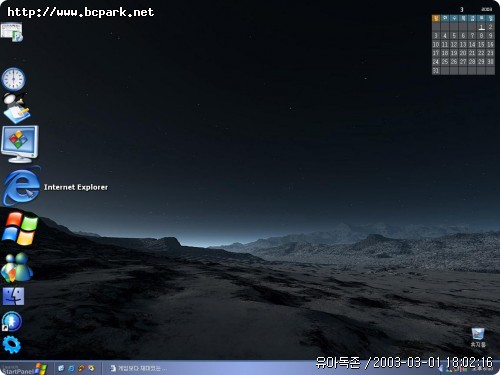This screenshot has width=500, height=375.
Task: Click the first quick launch icon
Action: 61,368
